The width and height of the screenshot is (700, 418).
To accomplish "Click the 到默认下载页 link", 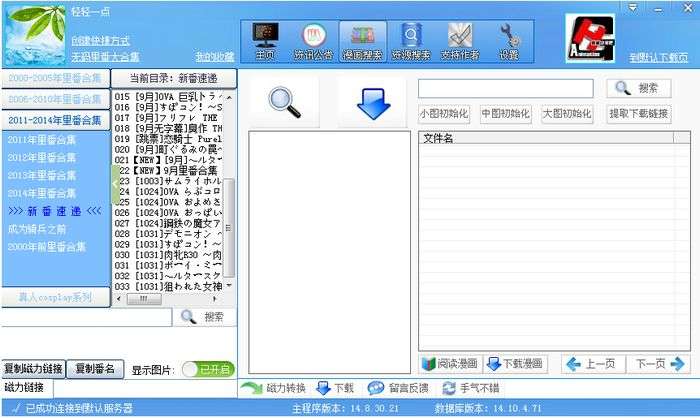I will (x=659, y=57).
